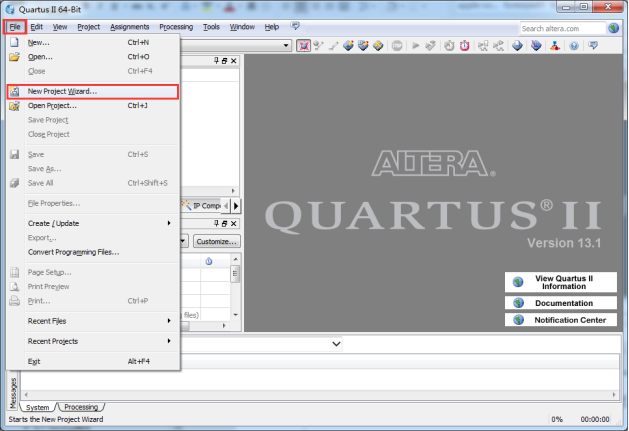
Task: Open the File menu
Action: (x=15, y=27)
